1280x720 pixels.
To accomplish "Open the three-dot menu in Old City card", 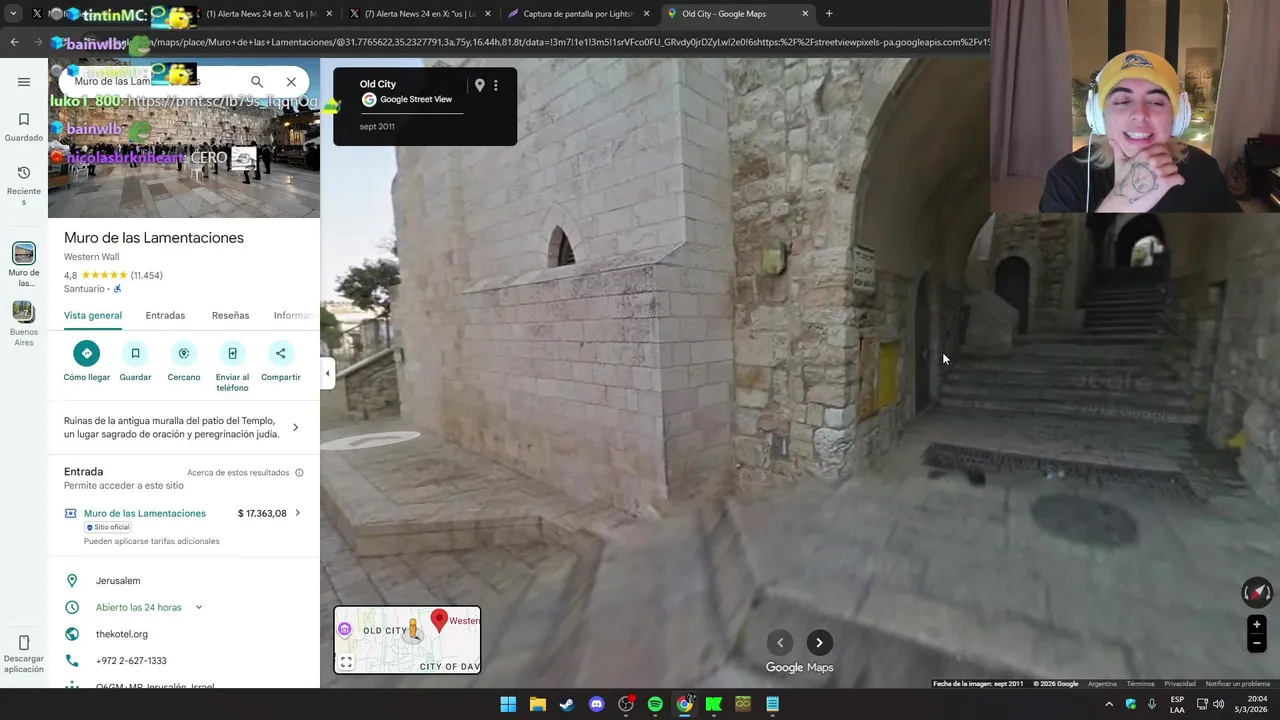I will coord(495,86).
